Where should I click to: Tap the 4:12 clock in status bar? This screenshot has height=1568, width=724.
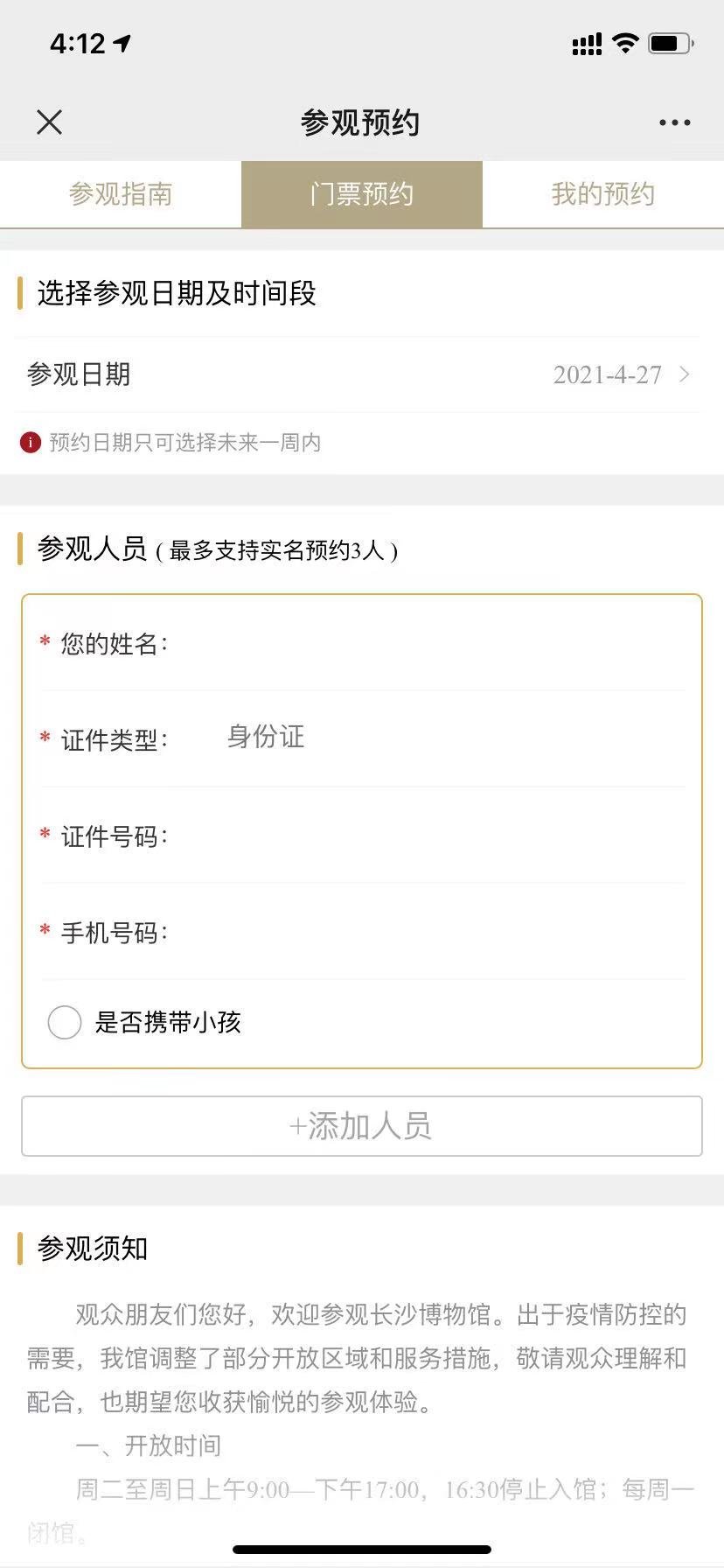tap(77, 43)
